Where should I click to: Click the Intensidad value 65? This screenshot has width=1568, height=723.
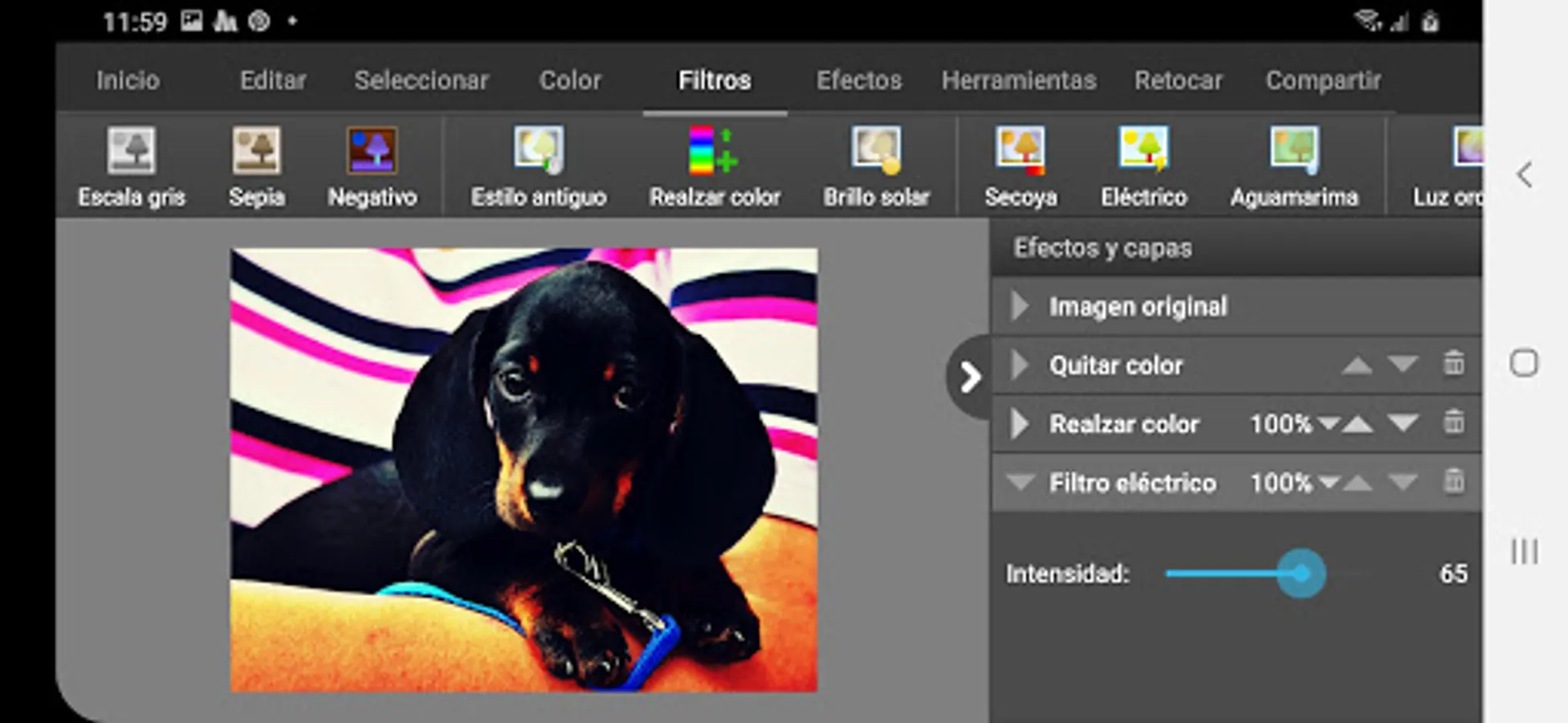[x=1453, y=574]
